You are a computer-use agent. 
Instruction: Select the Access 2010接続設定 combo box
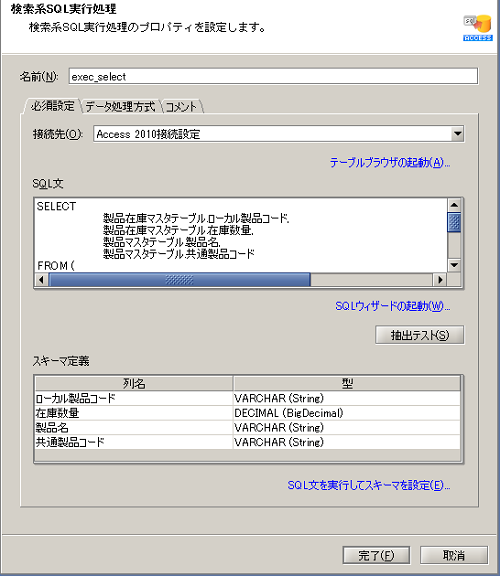(278, 134)
